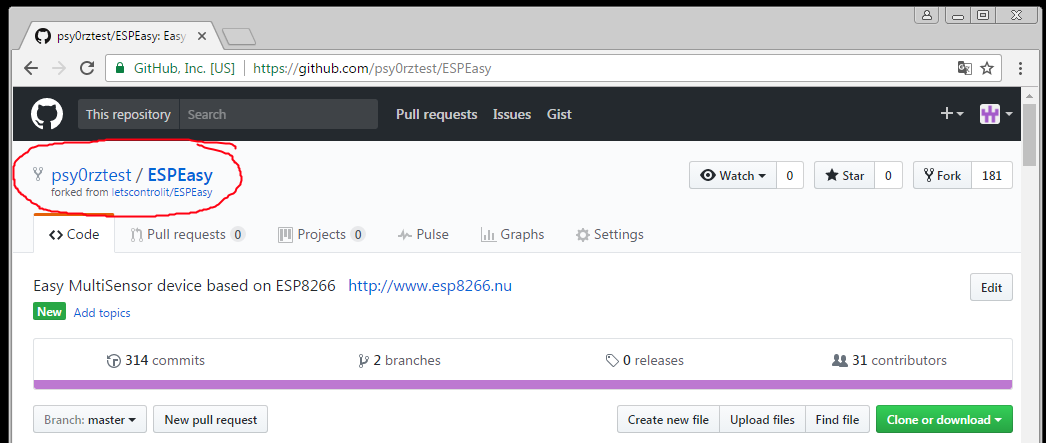This screenshot has height=443, width=1046.
Task: Open the repository Settings tab
Action: pyautogui.click(x=610, y=234)
